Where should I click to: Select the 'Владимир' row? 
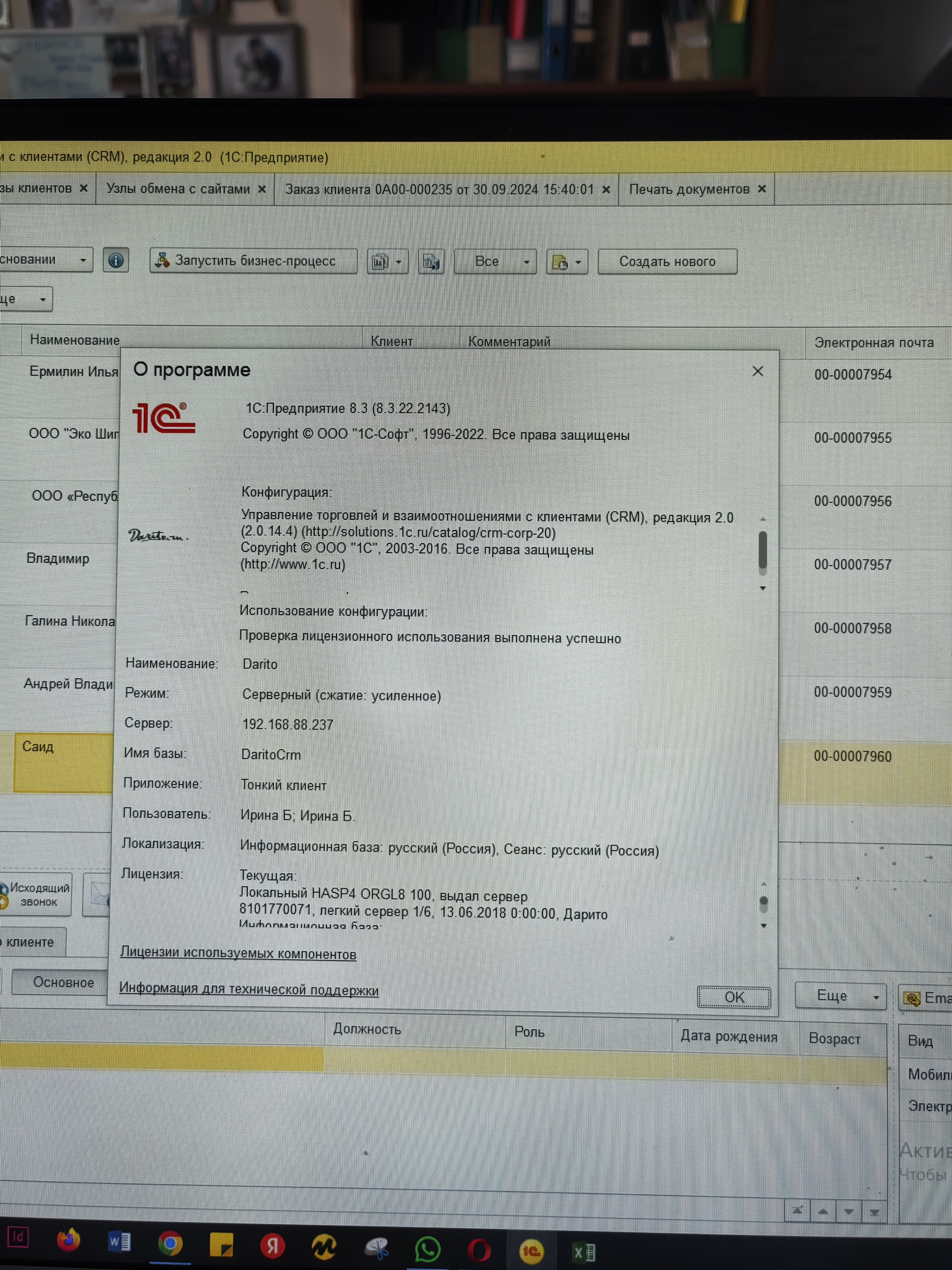tap(57, 558)
